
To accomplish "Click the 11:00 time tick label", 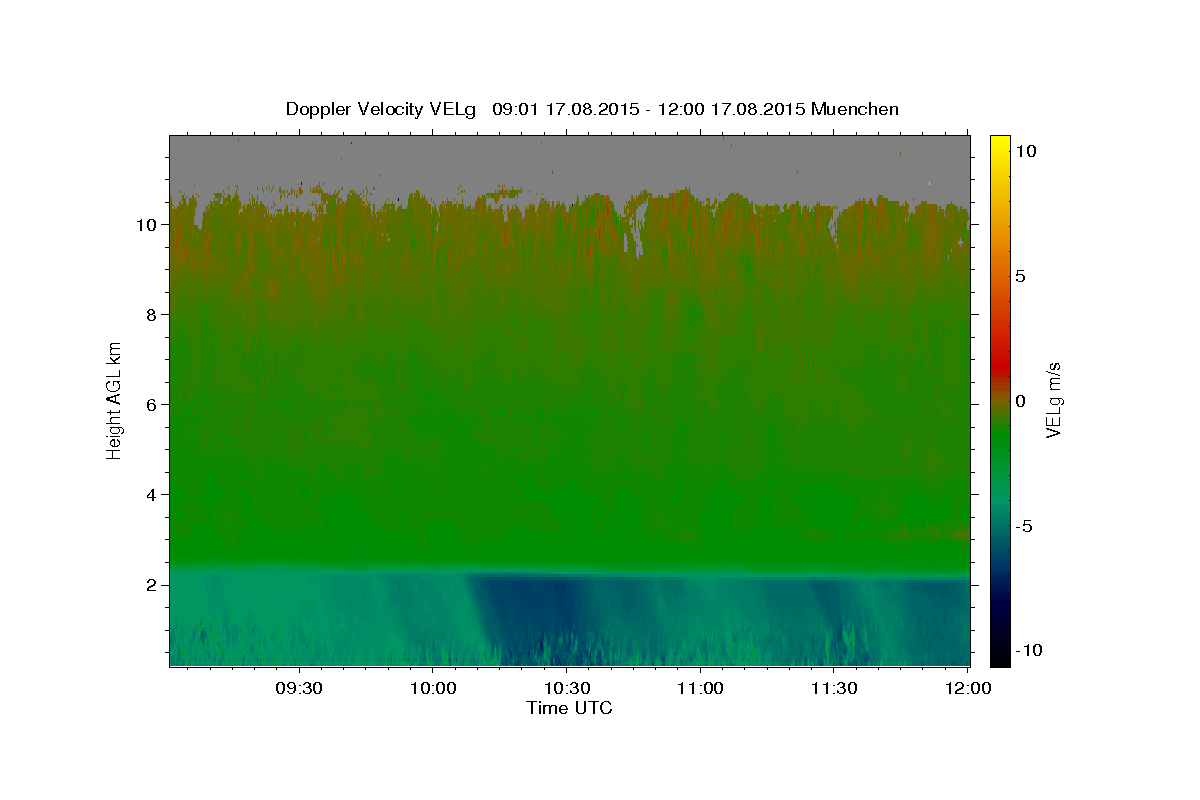I will point(700,688).
